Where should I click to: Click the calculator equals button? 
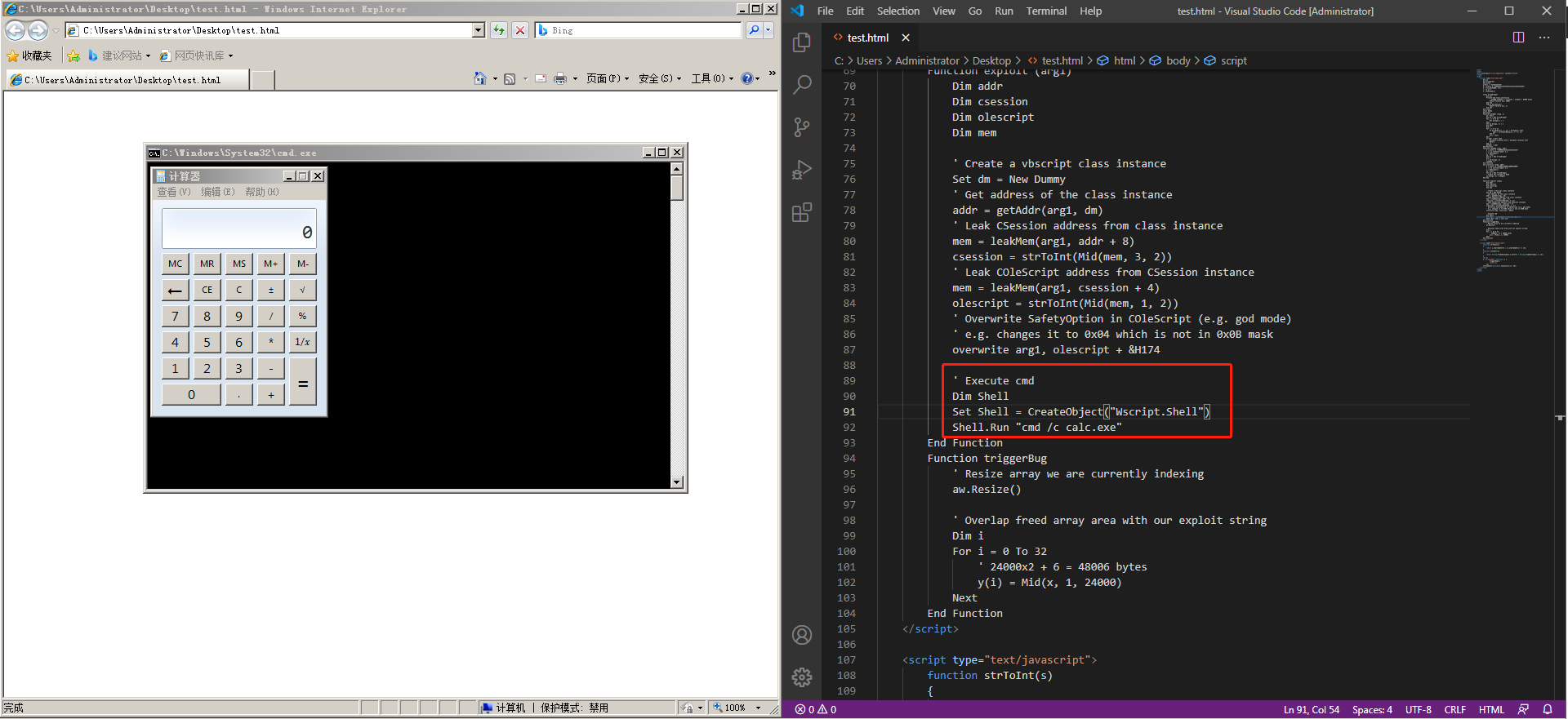pos(303,381)
